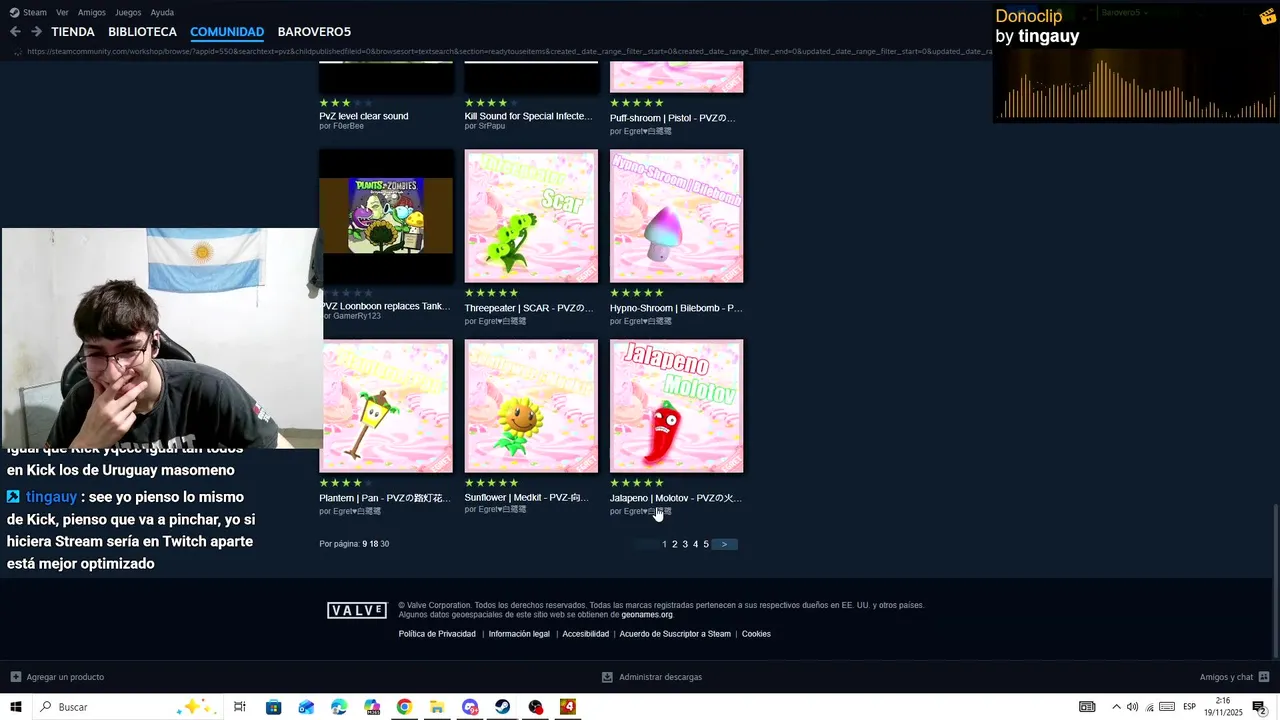Open the BAROVERO5 profile tab
Viewport: 1280px width, 720px height.
[314, 32]
